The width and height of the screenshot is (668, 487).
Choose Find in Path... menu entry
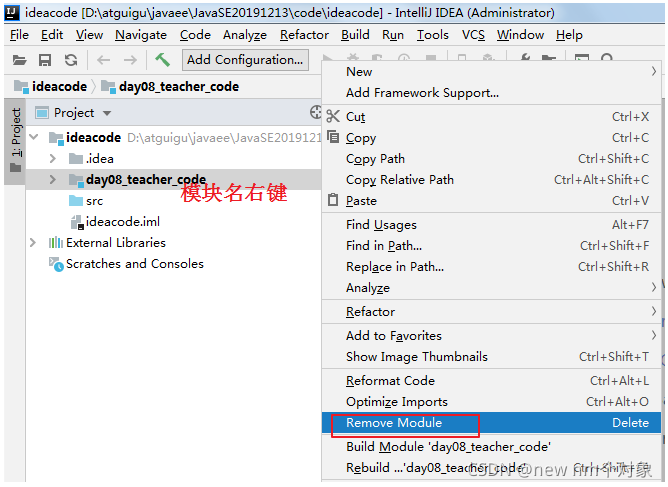[x=491, y=246]
